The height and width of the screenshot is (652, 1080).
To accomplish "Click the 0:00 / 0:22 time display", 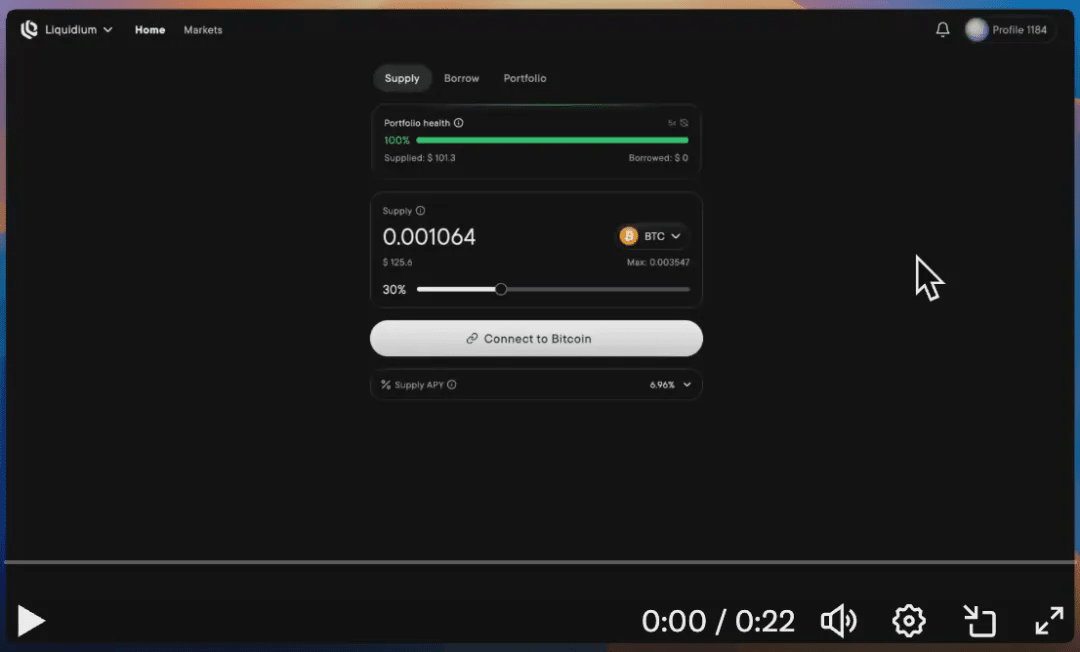I will (718, 622).
